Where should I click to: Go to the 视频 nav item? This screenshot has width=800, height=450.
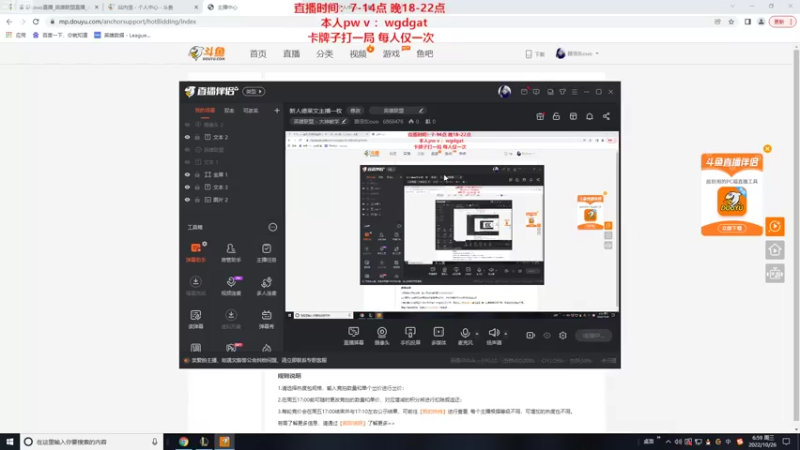pyautogui.click(x=358, y=54)
